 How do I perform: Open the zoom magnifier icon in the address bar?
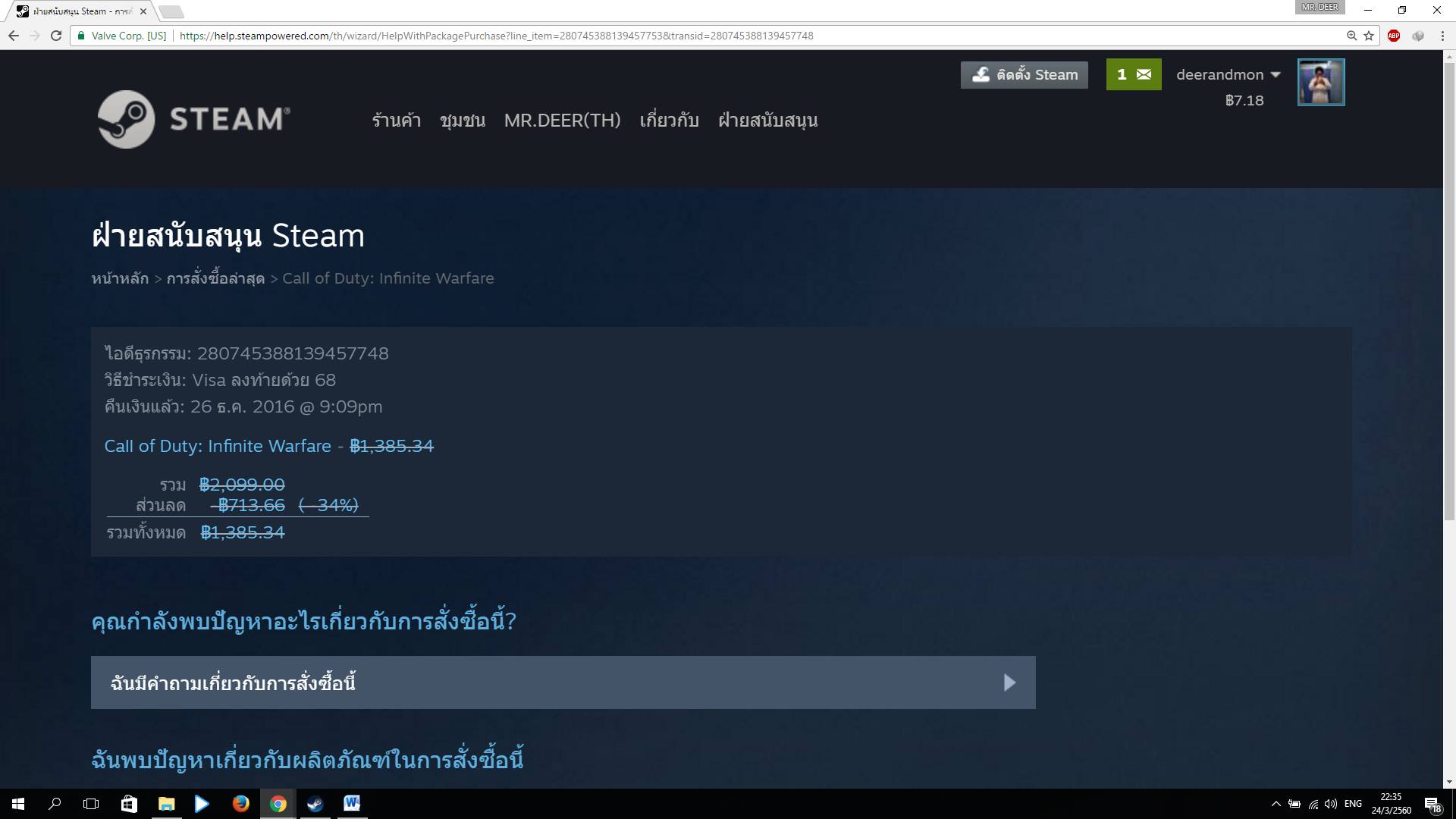pos(1351,36)
